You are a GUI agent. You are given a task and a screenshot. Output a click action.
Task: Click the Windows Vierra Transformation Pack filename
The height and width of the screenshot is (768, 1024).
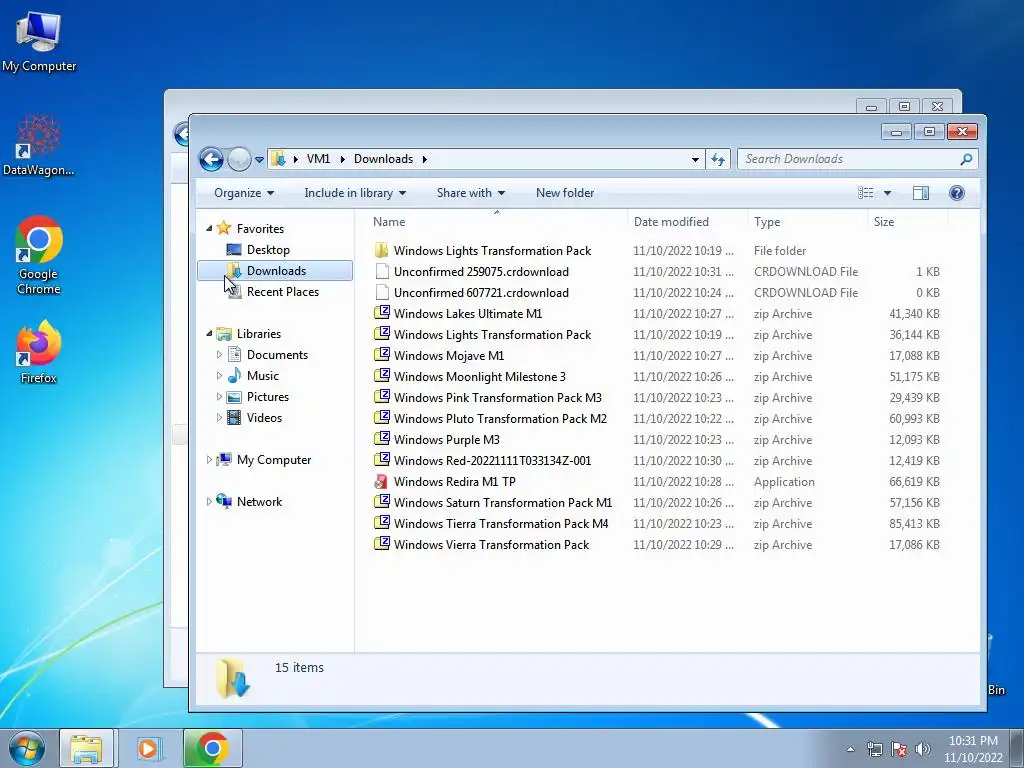[491, 545]
